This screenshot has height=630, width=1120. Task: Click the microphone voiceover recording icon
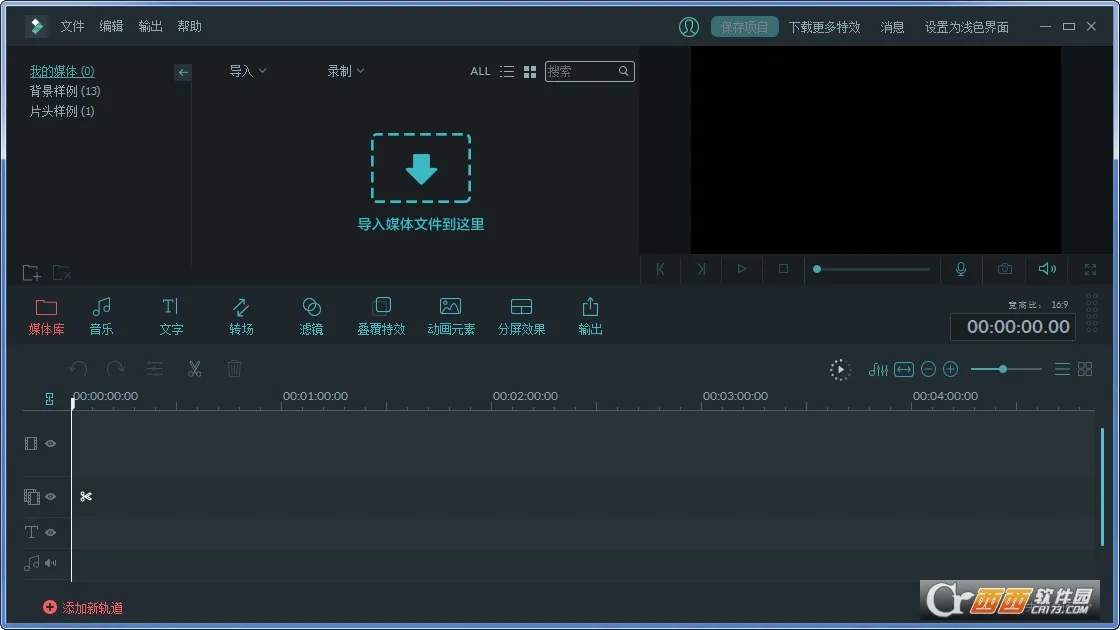point(961,269)
